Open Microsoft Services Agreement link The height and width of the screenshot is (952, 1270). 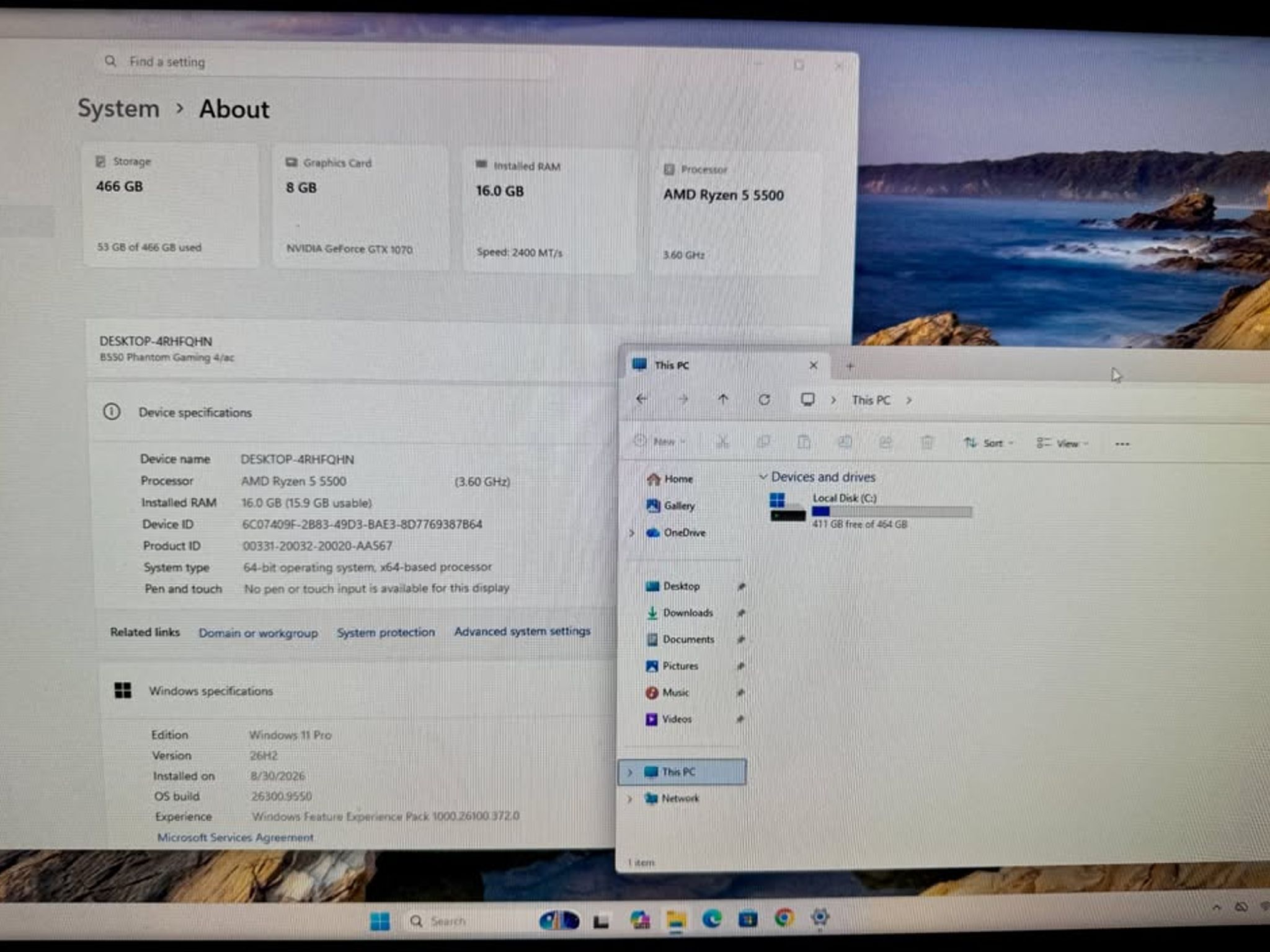pyautogui.click(x=235, y=837)
